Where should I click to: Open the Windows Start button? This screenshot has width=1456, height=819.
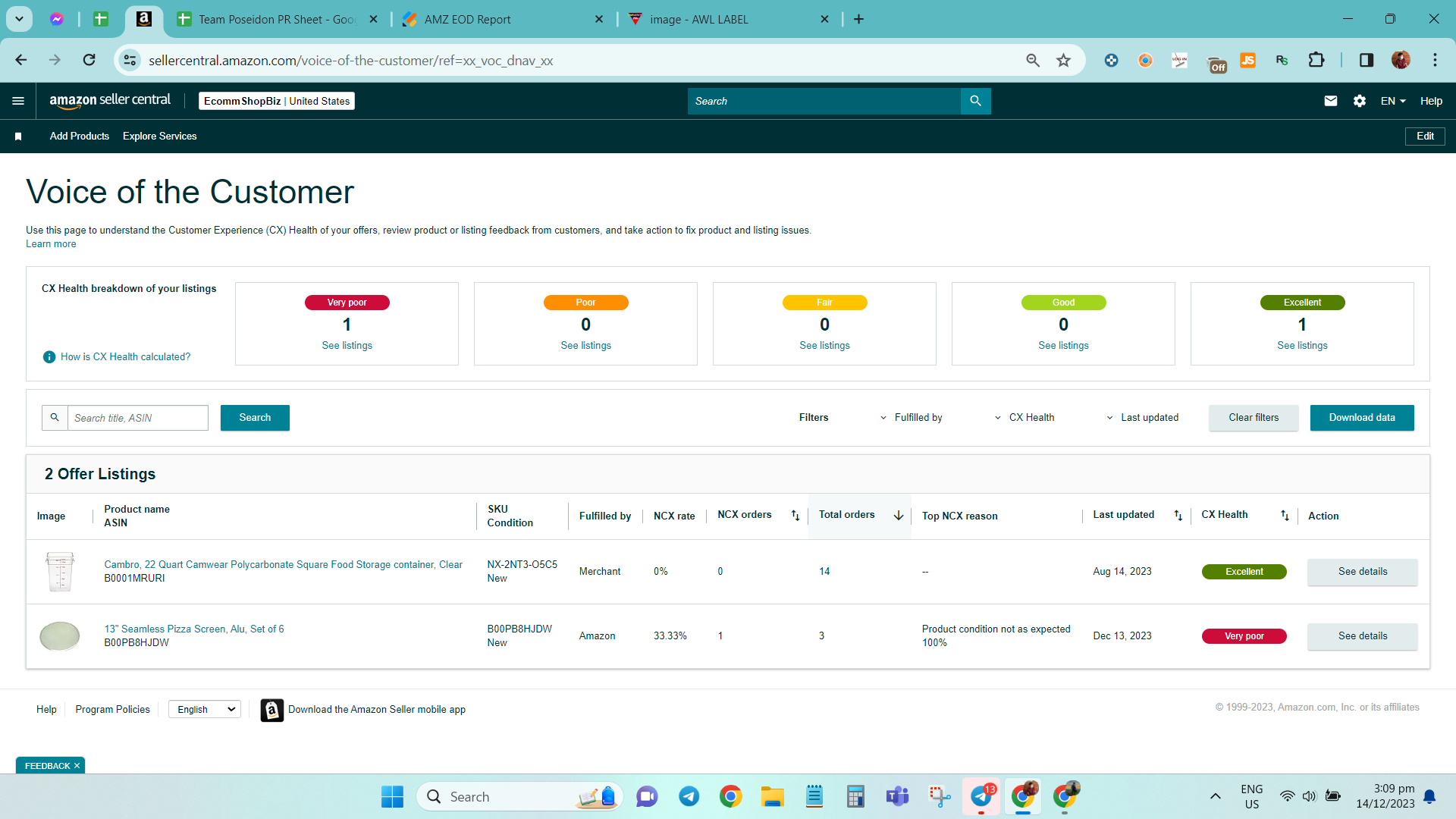pyautogui.click(x=392, y=796)
